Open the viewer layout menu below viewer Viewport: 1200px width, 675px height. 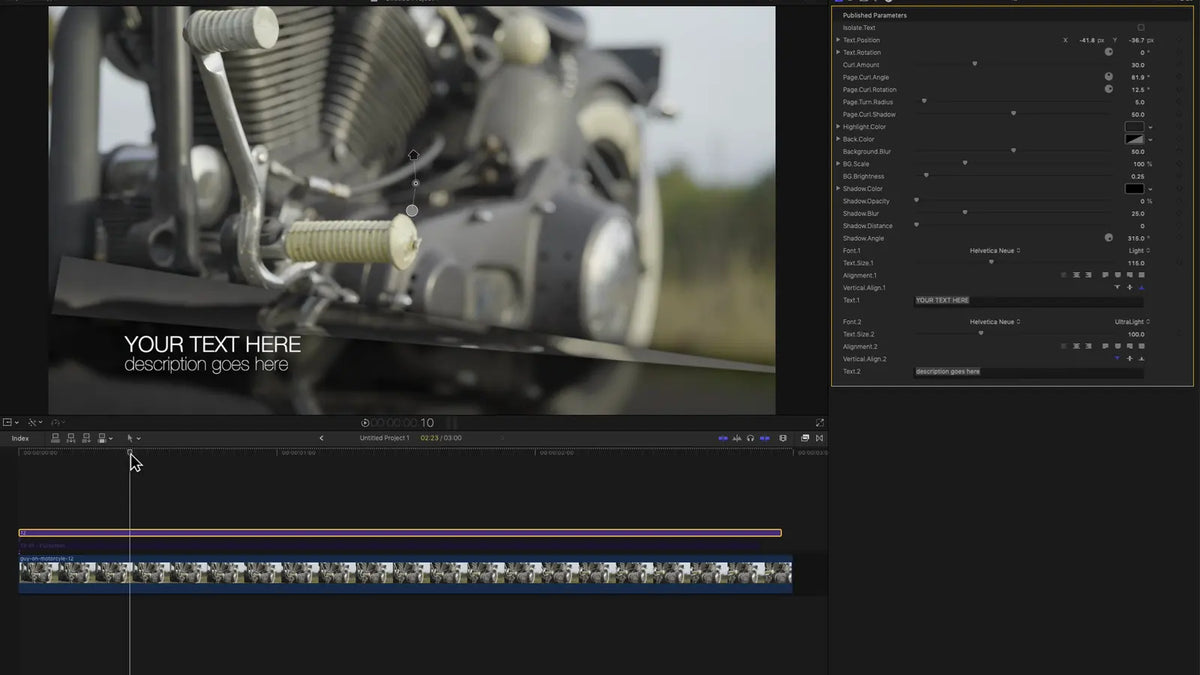point(10,423)
